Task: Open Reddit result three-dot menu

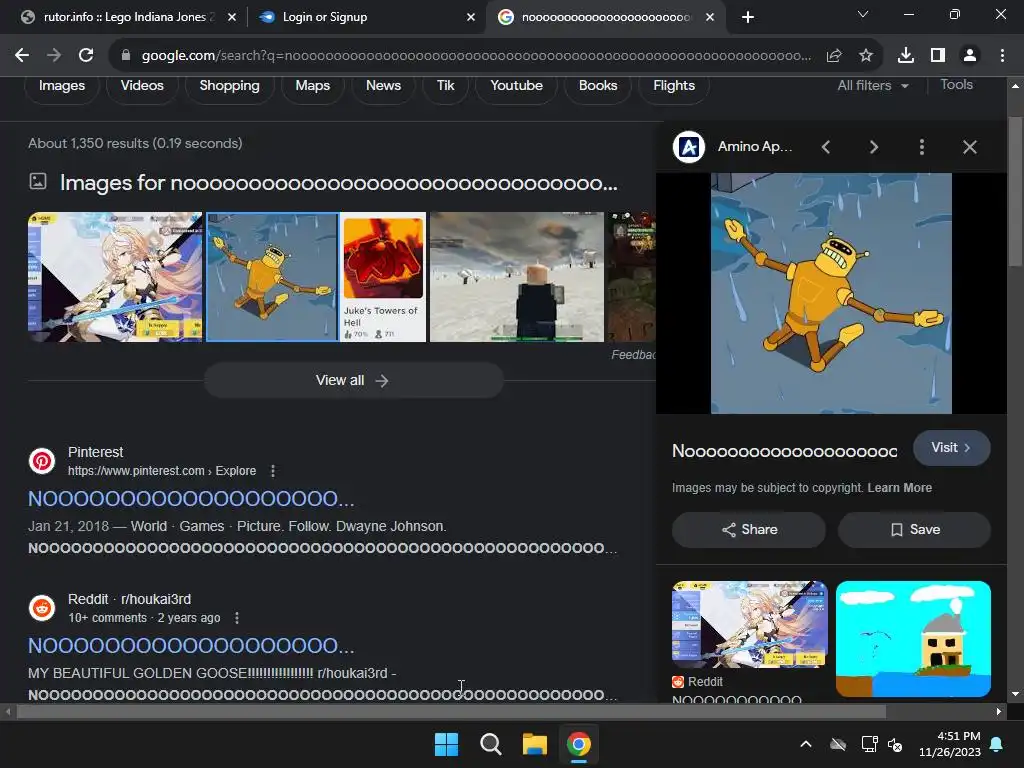Action: point(237,618)
